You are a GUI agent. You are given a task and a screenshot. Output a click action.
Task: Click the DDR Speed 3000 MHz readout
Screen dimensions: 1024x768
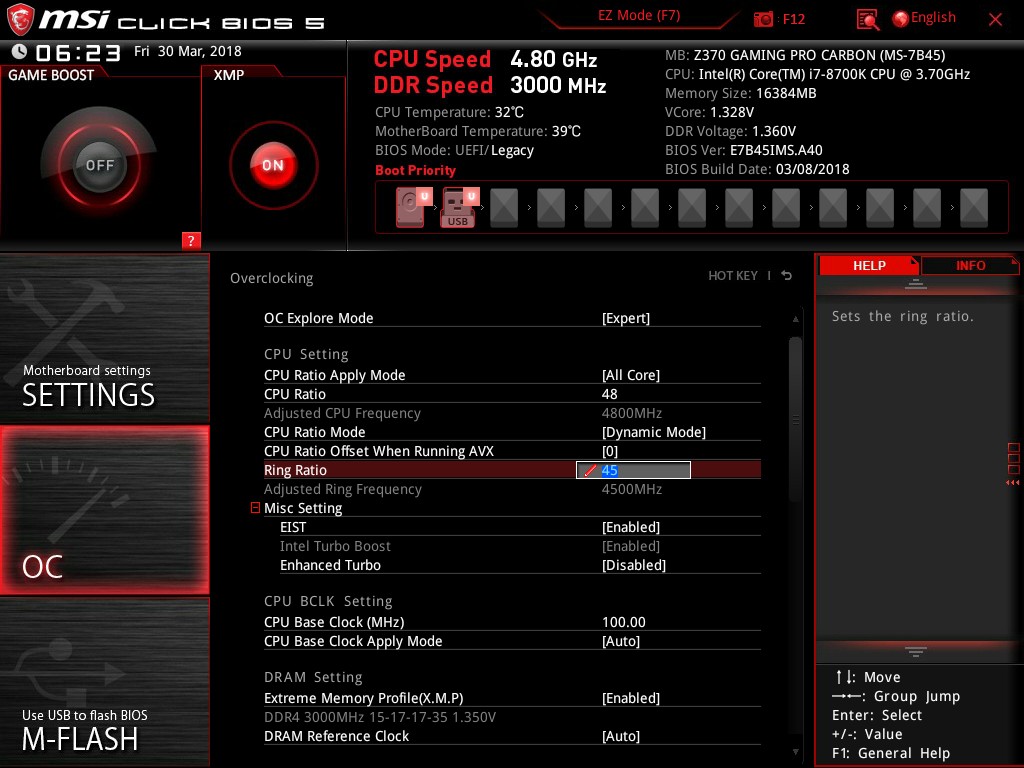[490, 85]
